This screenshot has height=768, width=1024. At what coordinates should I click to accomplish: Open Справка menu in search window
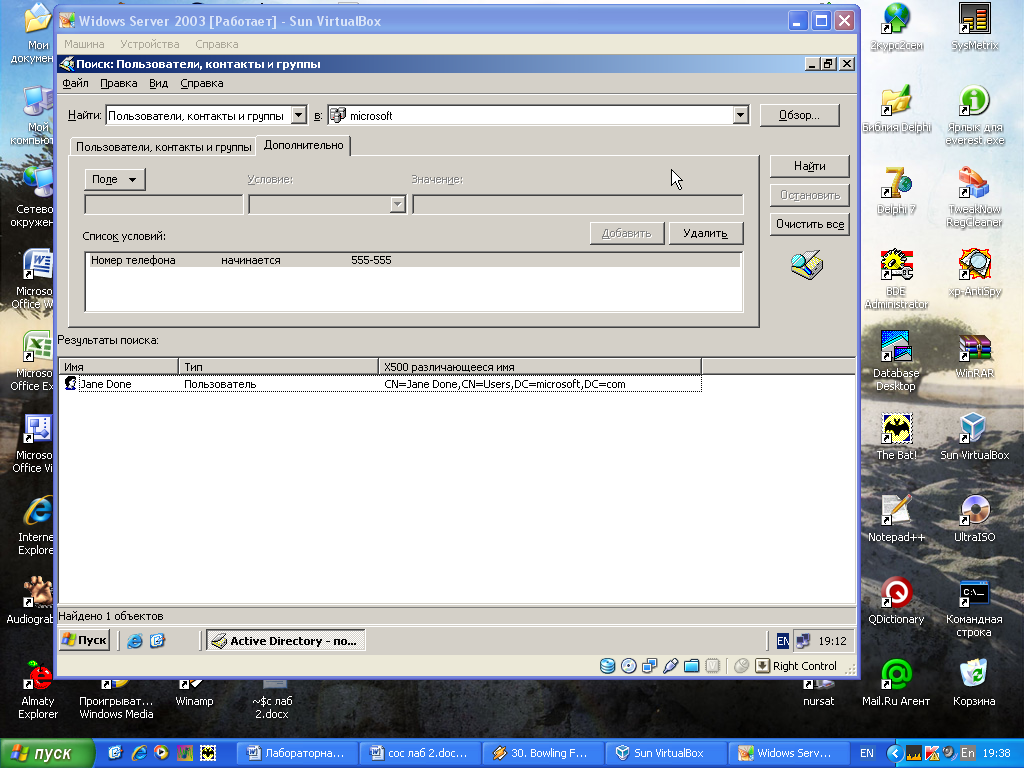pyautogui.click(x=202, y=84)
